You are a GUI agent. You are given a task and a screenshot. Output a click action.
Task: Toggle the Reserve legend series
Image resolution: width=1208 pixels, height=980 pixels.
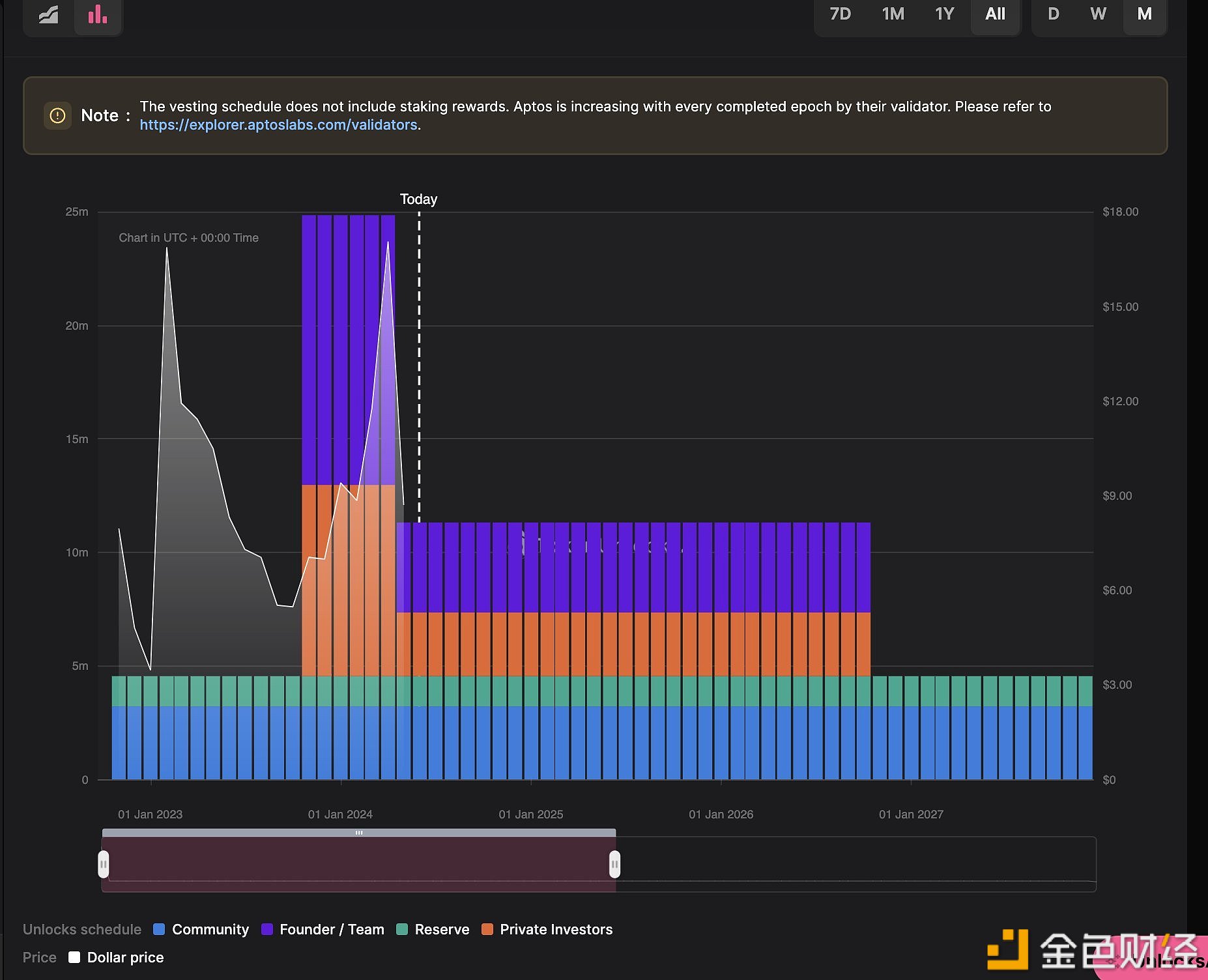(433, 929)
